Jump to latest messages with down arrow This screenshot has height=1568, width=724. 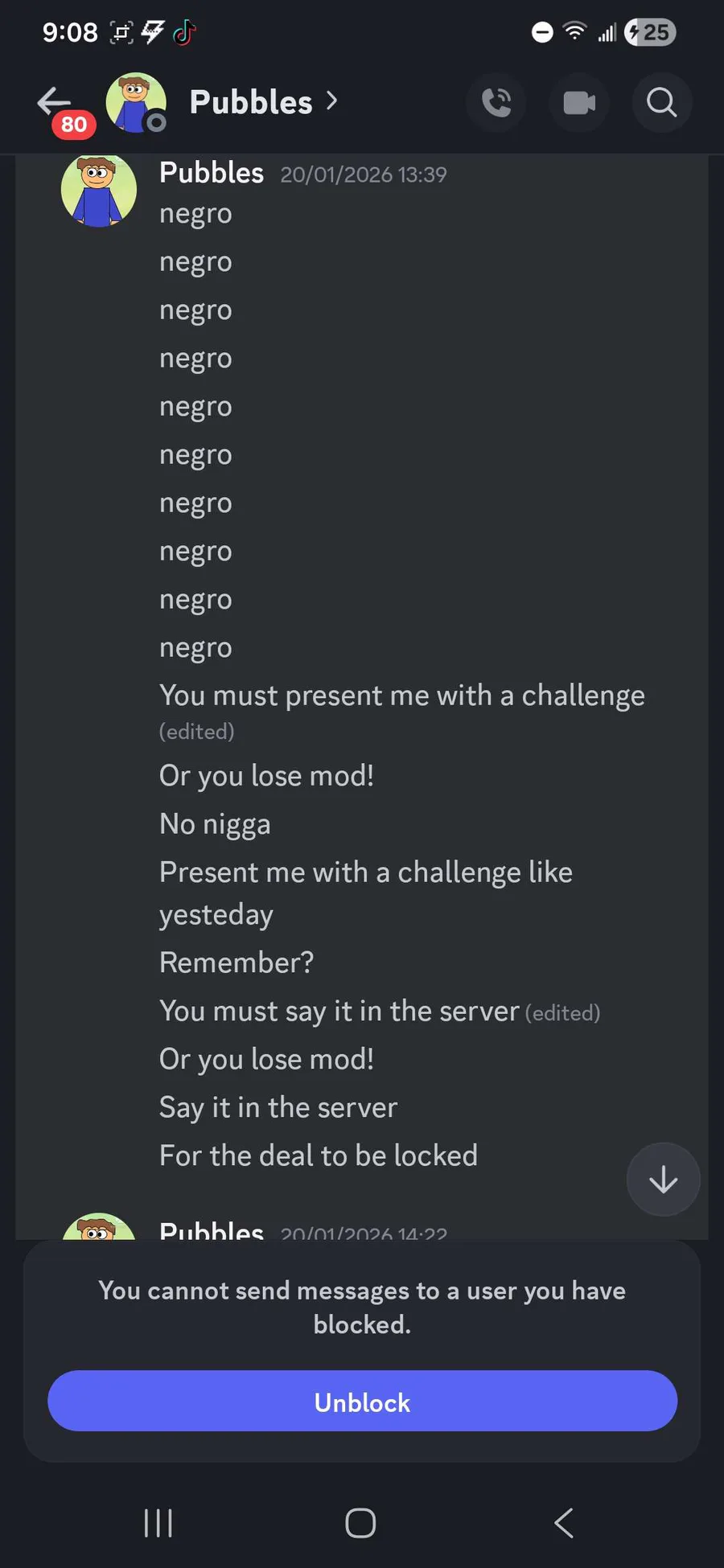coord(663,1180)
